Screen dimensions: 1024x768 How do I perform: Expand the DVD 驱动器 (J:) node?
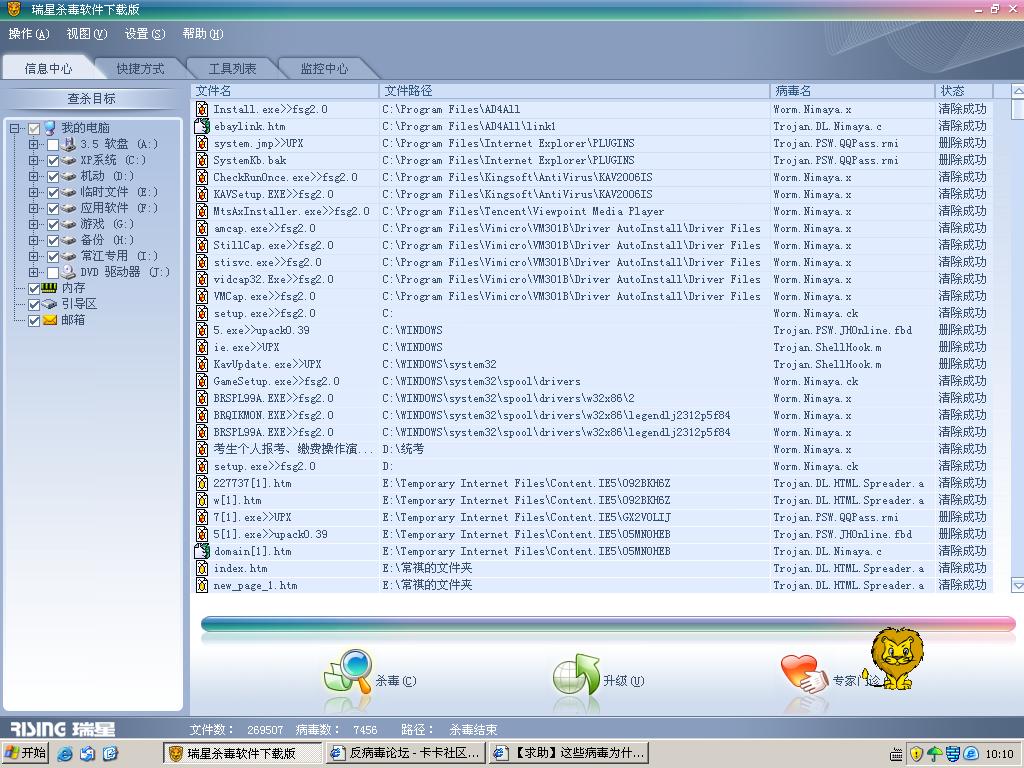coord(34,273)
